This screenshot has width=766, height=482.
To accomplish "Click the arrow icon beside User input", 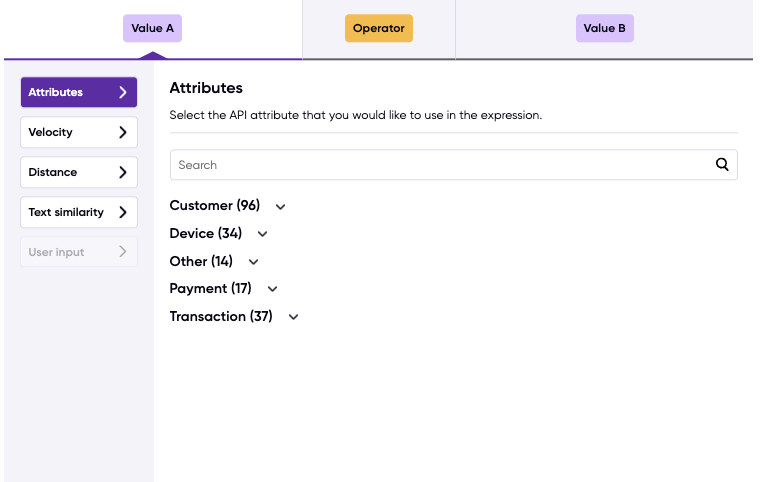I will [123, 252].
